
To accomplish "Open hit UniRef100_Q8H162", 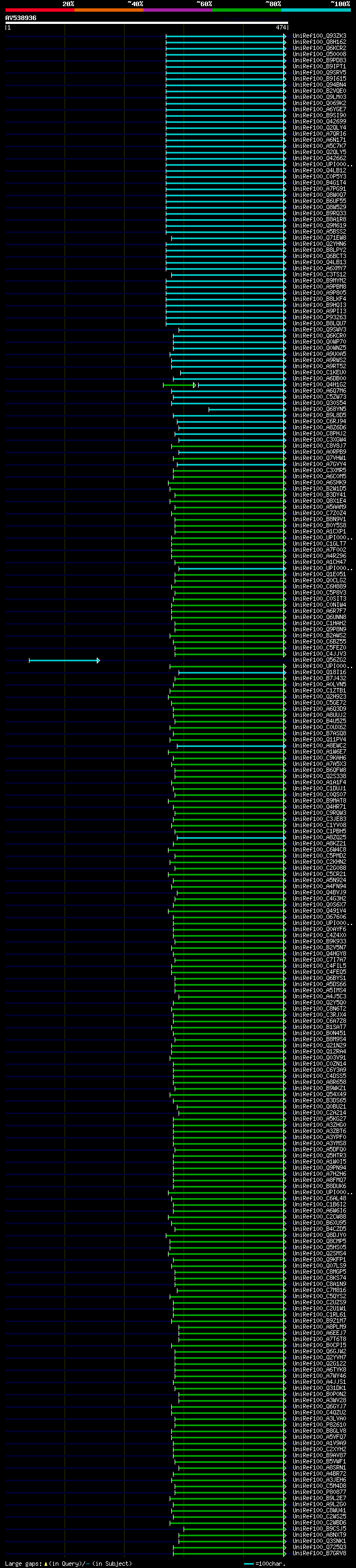I will coord(319,42).
